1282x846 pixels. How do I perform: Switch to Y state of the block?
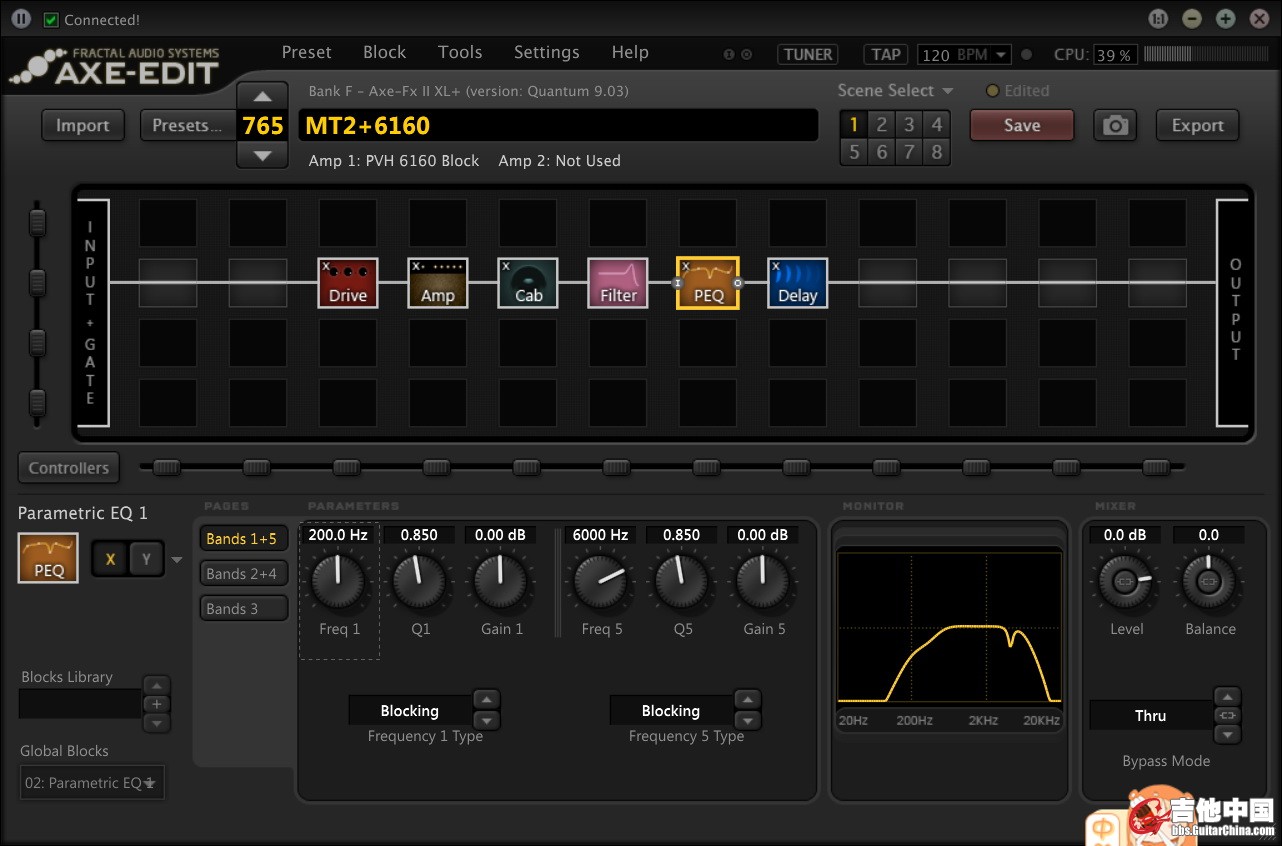click(146, 559)
